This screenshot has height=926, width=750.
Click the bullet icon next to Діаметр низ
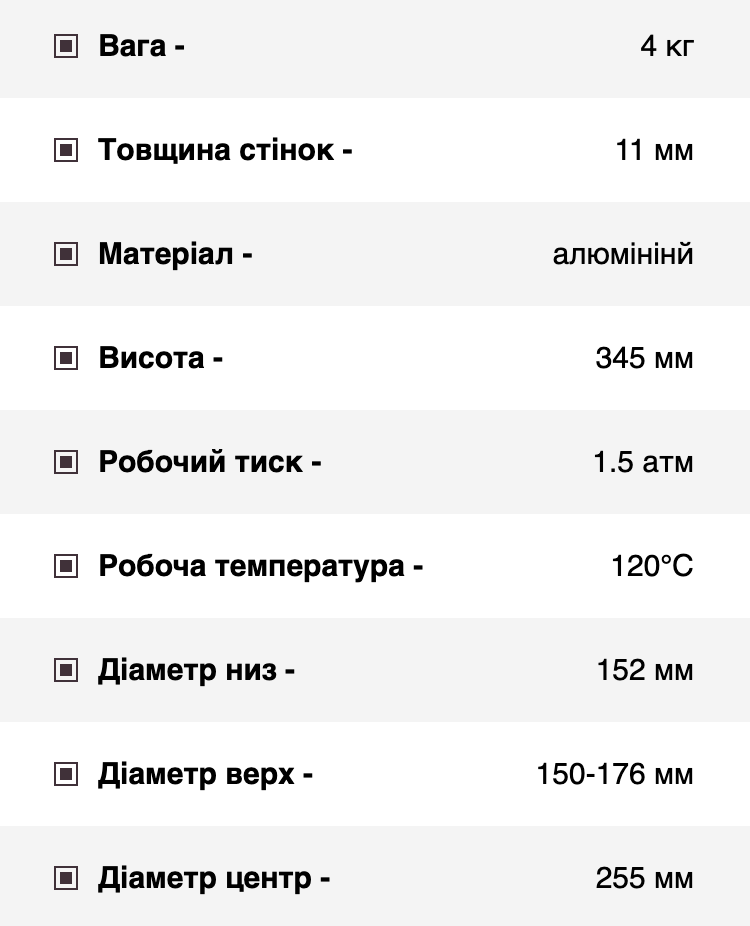[66, 670]
